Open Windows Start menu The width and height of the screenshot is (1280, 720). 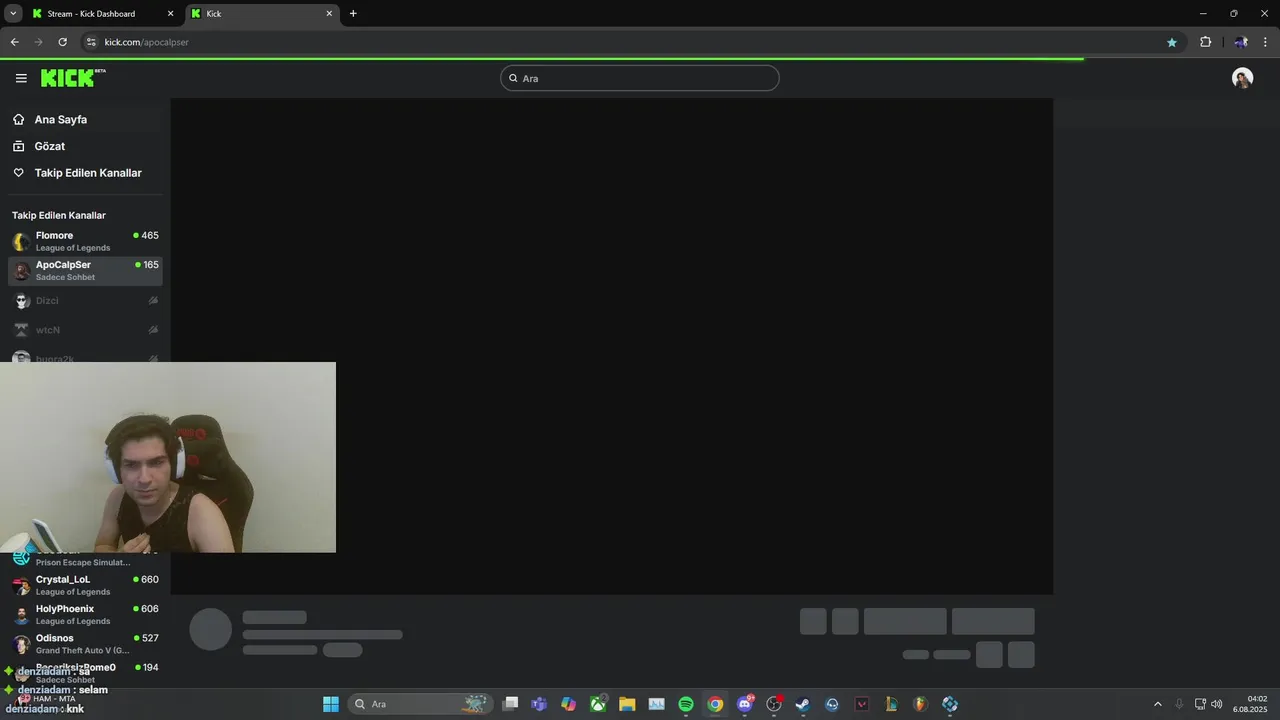331,704
